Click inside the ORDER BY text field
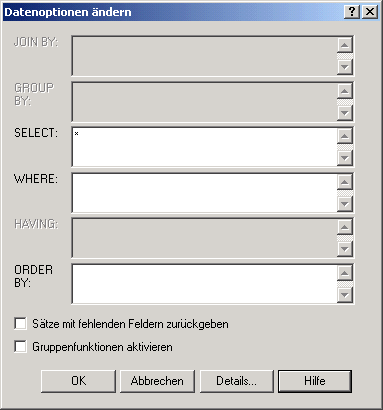The height and width of the screenshot is (410, 383). point(204,284)
